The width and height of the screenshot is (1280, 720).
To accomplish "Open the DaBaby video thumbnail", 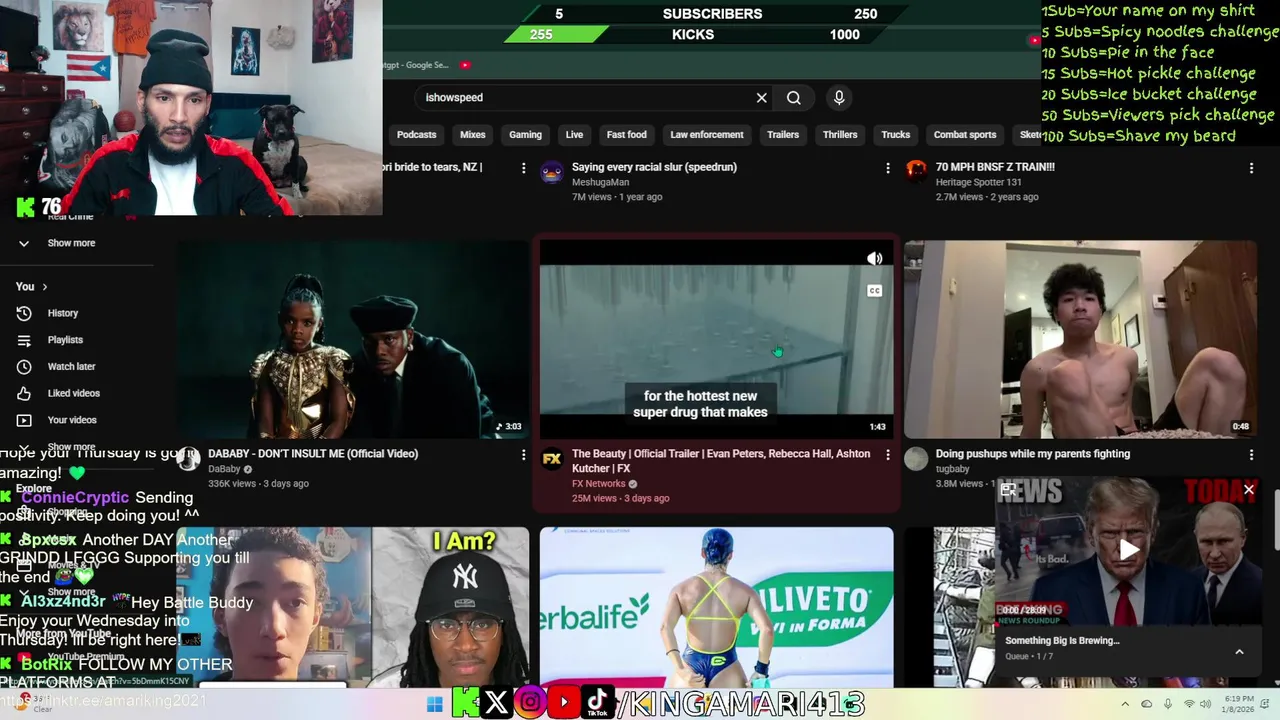I will (x=353, y=339).
